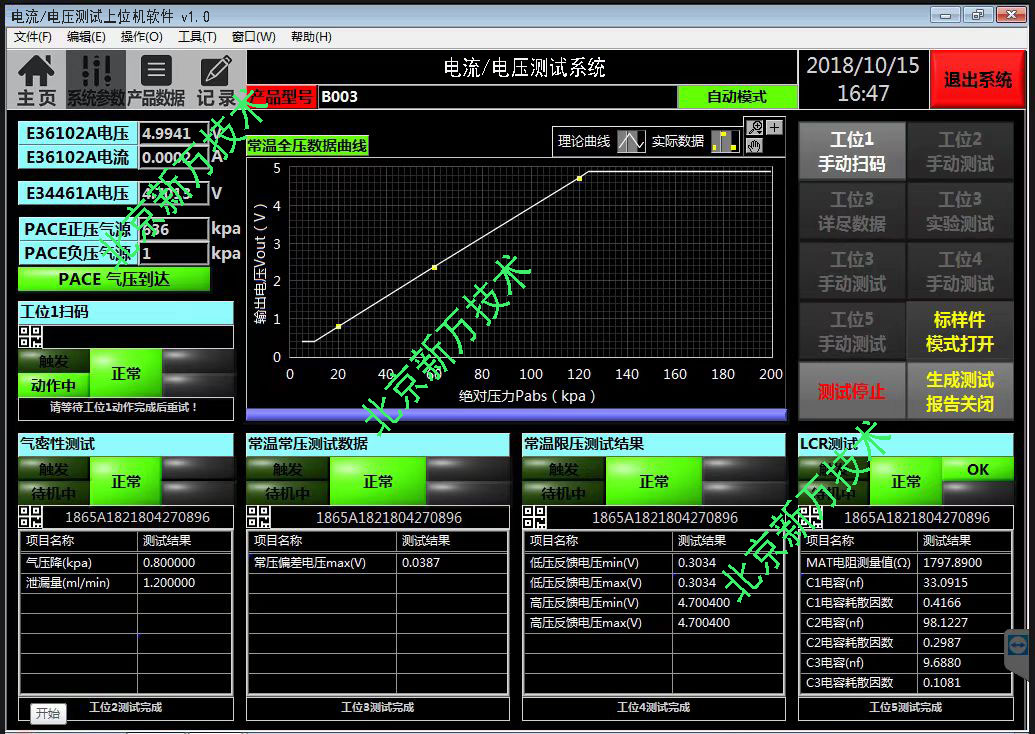1035x734 pixels.
Task: Open the 产品数据 product data icon
Action: pos(156,79)
